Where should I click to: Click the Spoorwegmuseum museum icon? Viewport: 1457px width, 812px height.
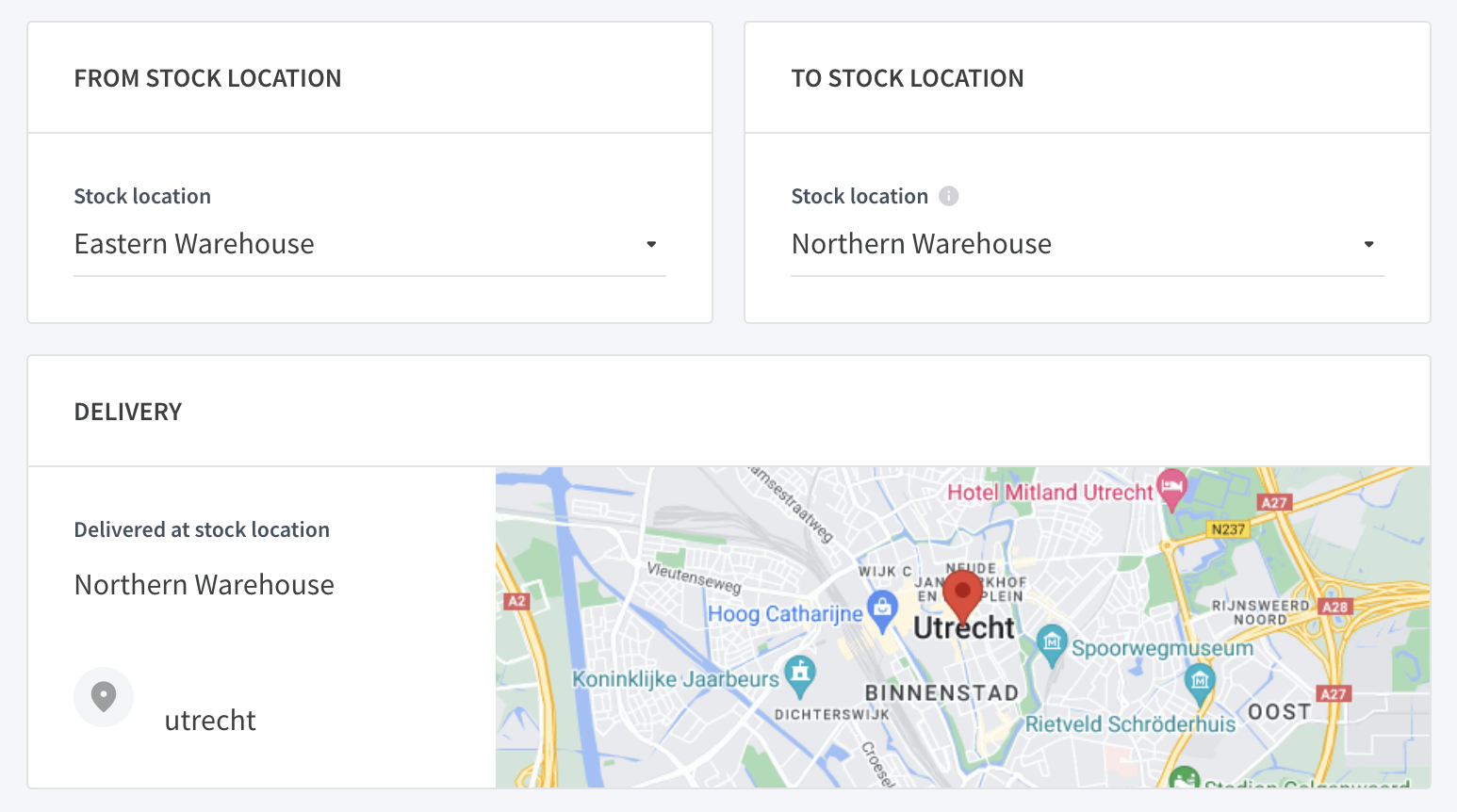coord(1052,645)
